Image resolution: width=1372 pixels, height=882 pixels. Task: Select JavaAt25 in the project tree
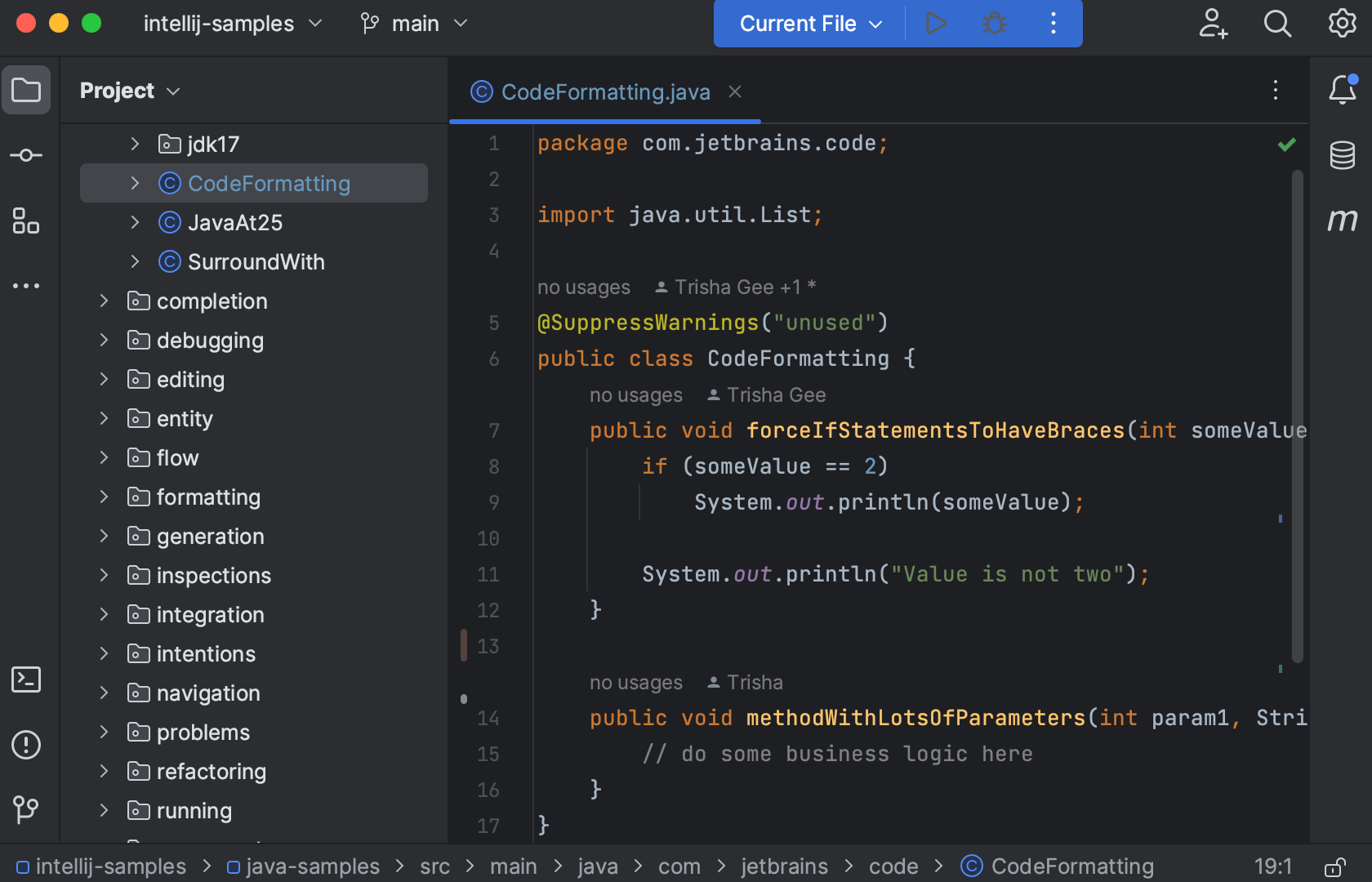coord(235,222)
